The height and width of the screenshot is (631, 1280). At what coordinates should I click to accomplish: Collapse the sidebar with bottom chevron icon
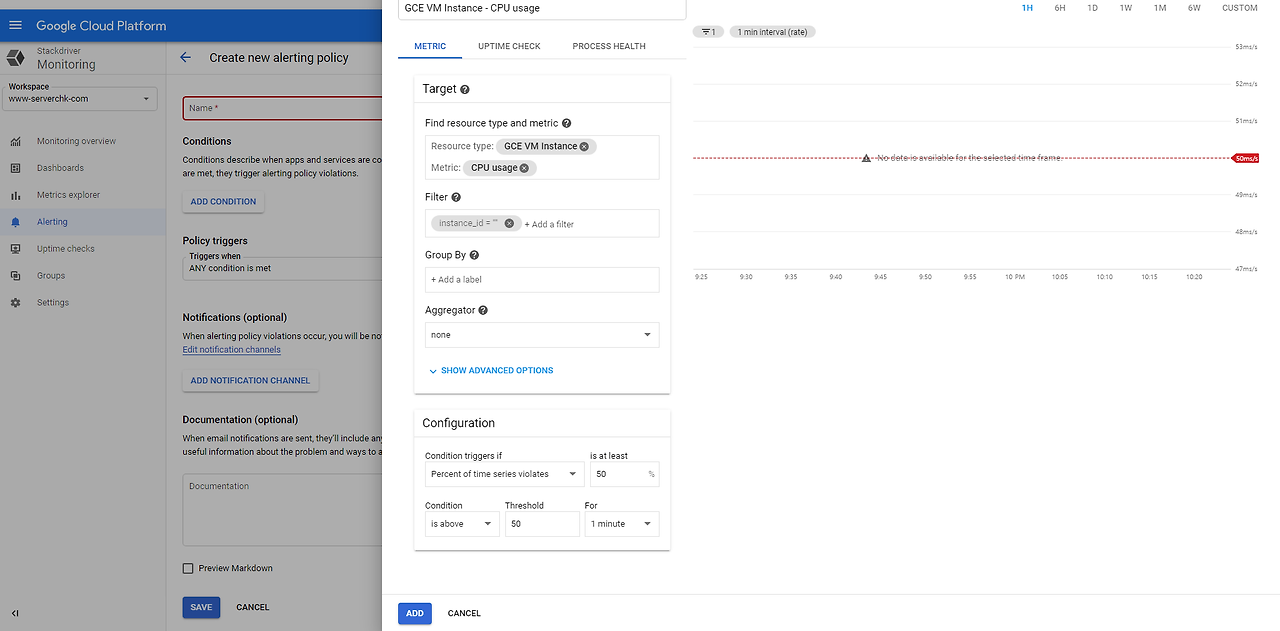(15, 613)
